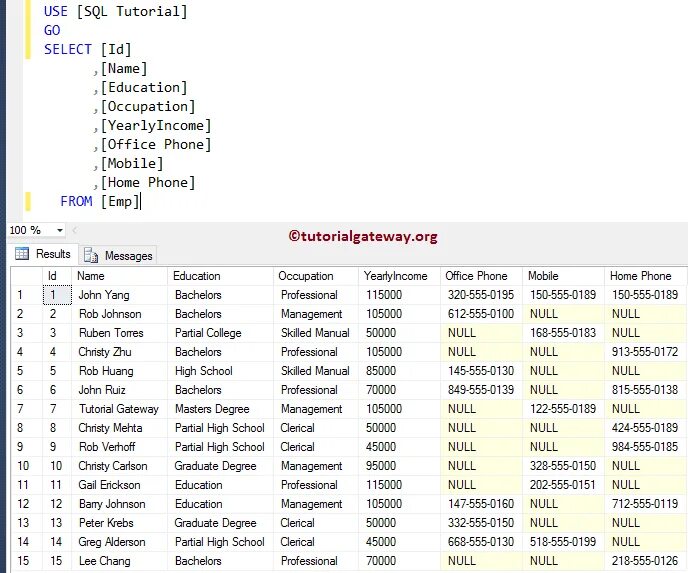Click row header number 15
The width and height of the screenshot is (688, 573).
pos(27,561)
